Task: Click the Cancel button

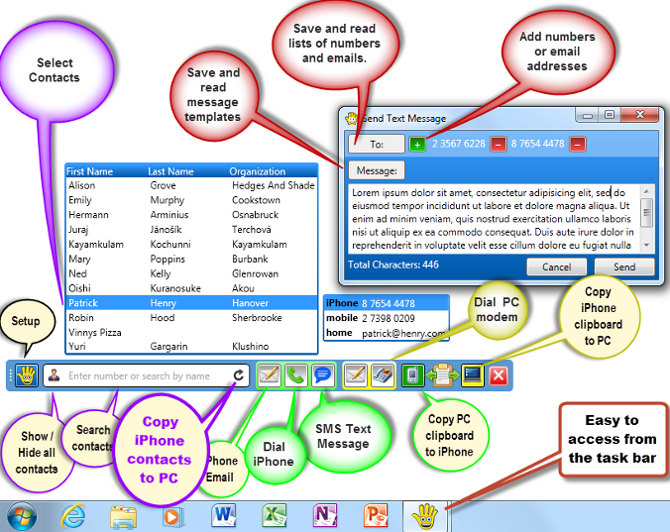Action: tap(556, 267)
